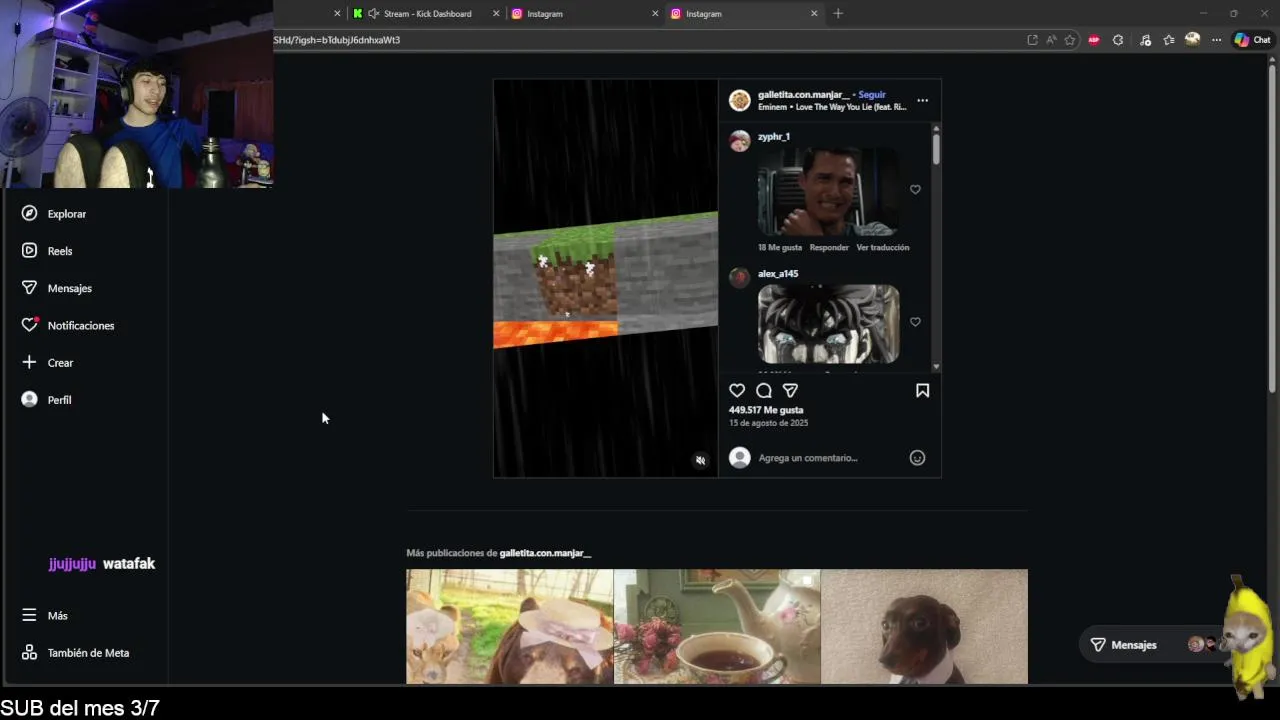The width and height of the screenshot is (1280, 720).
Task: Open the Favorites list icon
Action: pos(1168,40)
